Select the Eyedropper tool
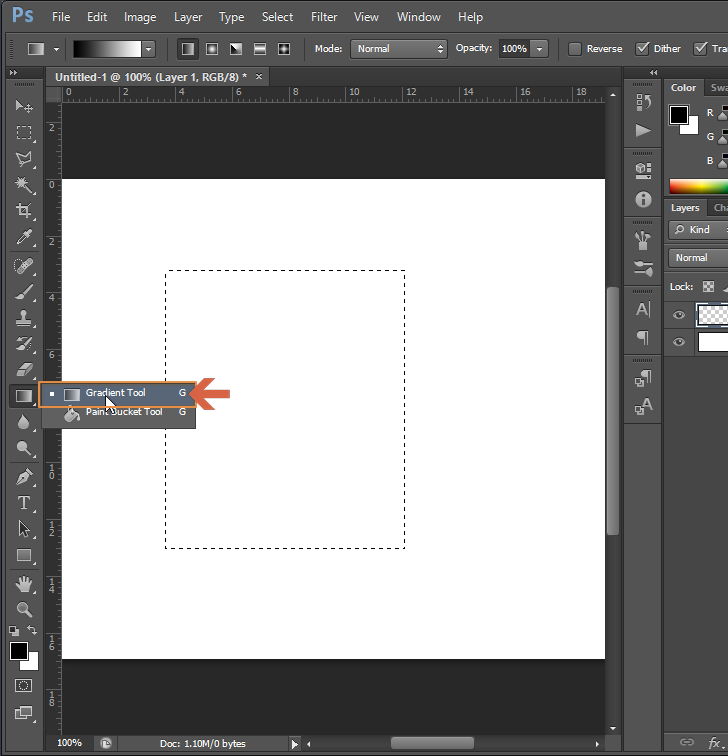 tap(24, 237)
